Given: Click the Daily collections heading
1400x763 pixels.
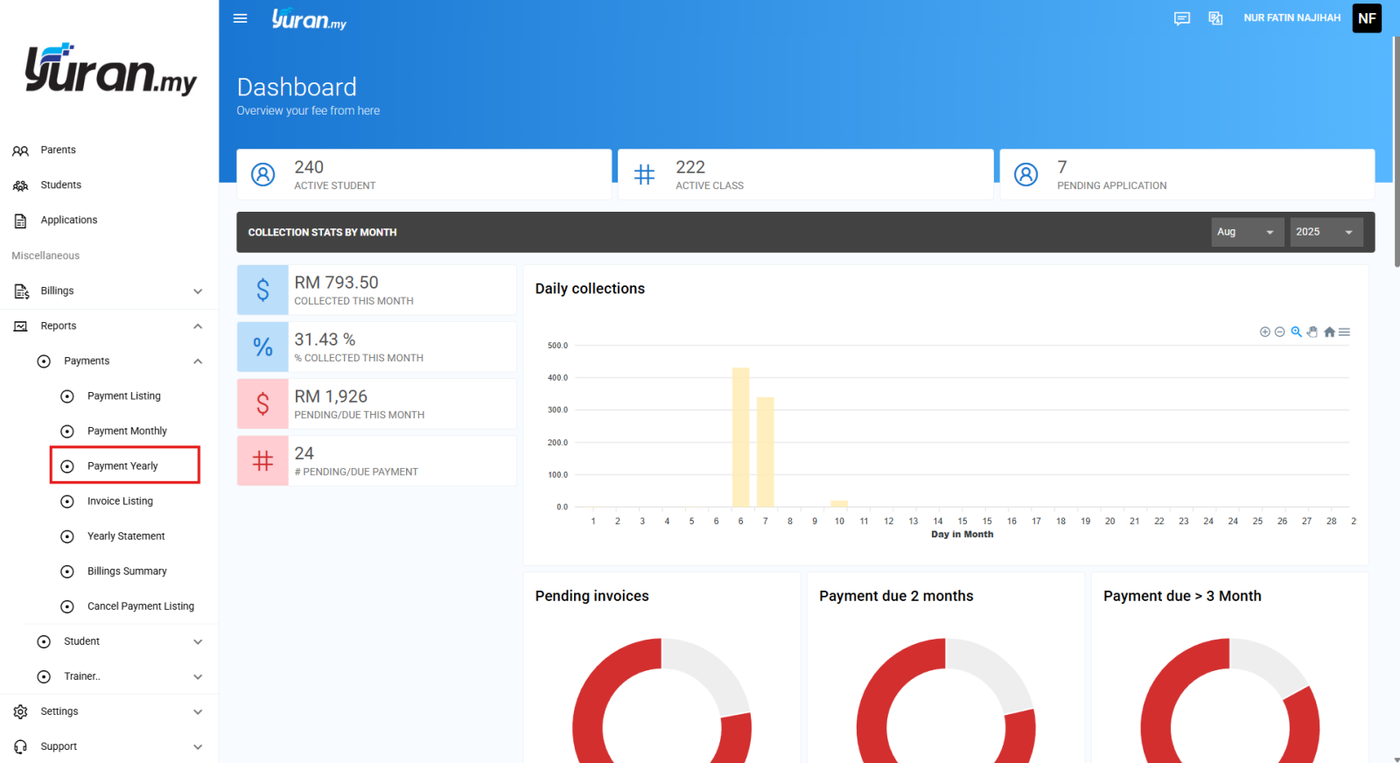Looking at the screenshot, I should click(x=590, y=289).
